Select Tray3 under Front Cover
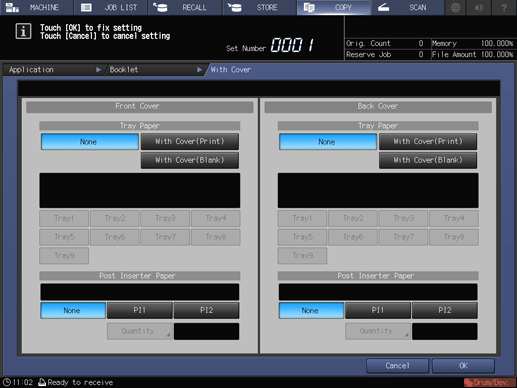 [x=165, y=218]
